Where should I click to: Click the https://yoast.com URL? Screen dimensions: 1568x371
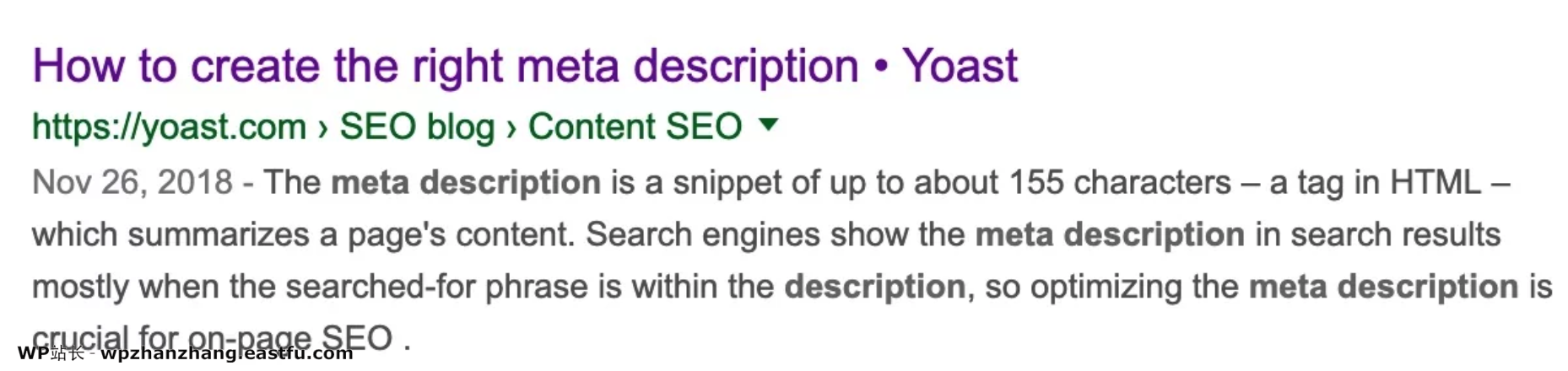[169, 127]
